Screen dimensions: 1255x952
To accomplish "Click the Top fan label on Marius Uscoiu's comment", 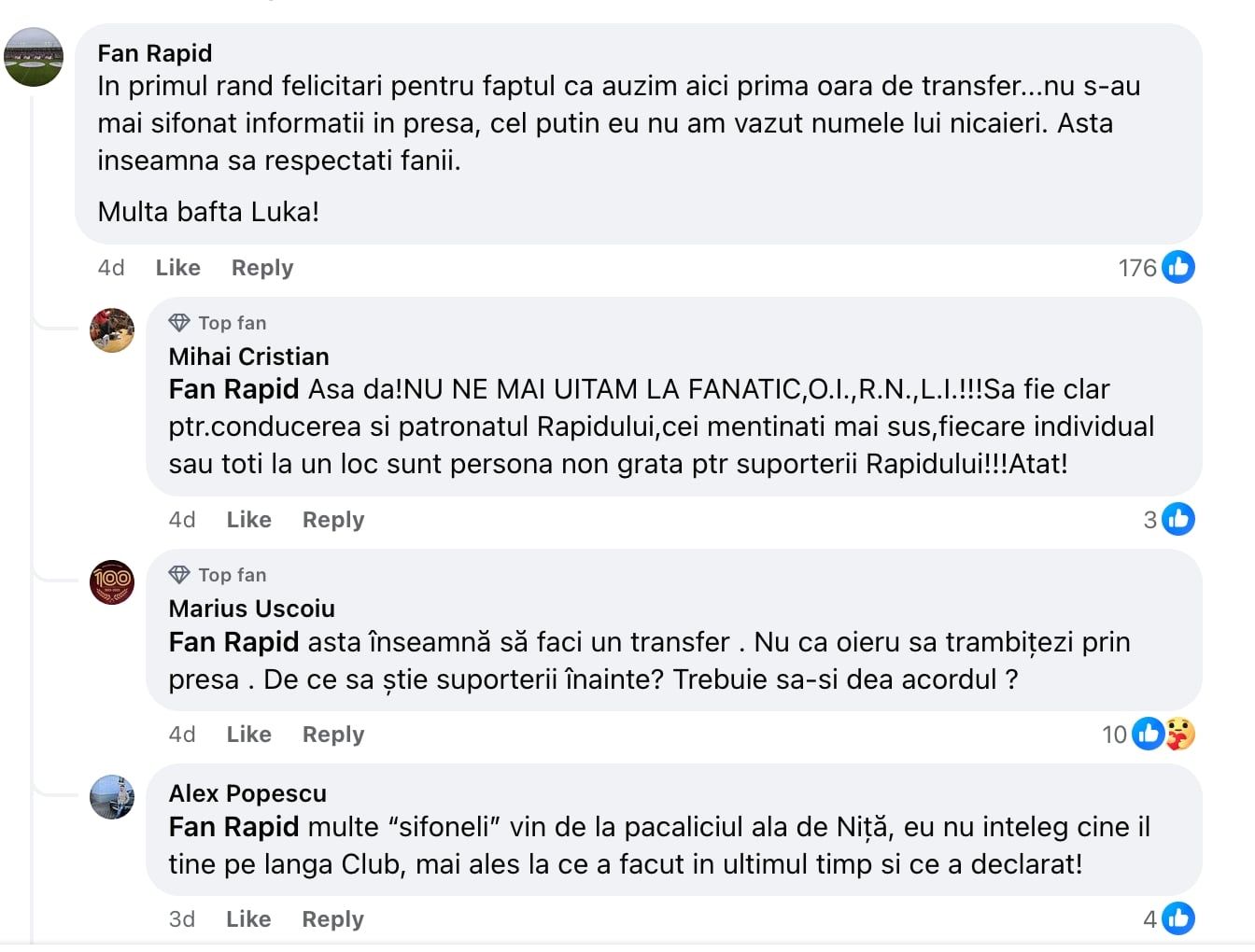I will click(x=231, y=574).
